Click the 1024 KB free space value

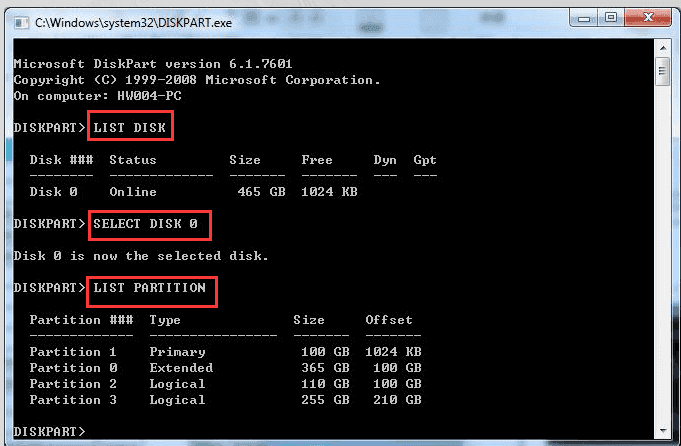click(x=329, y=192)
